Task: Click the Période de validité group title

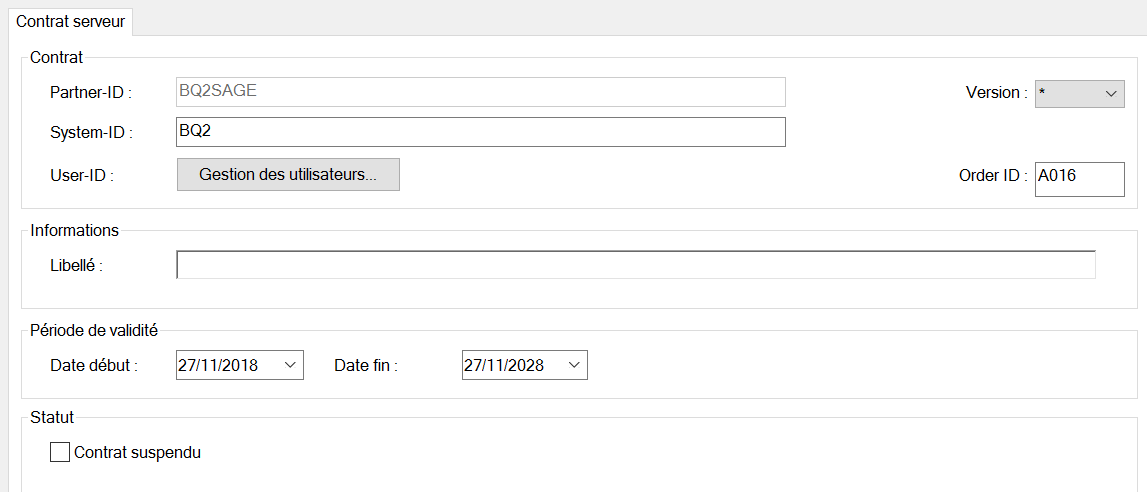Action: point(94,330)
